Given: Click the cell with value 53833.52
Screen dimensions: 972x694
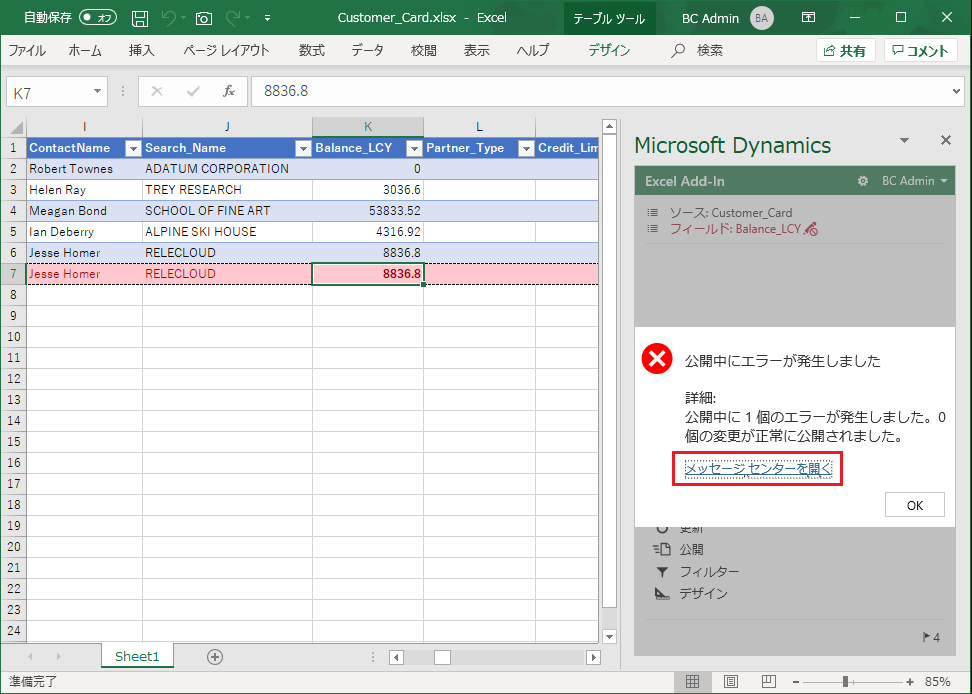Looking at the screenshot, I should [368, 211].
